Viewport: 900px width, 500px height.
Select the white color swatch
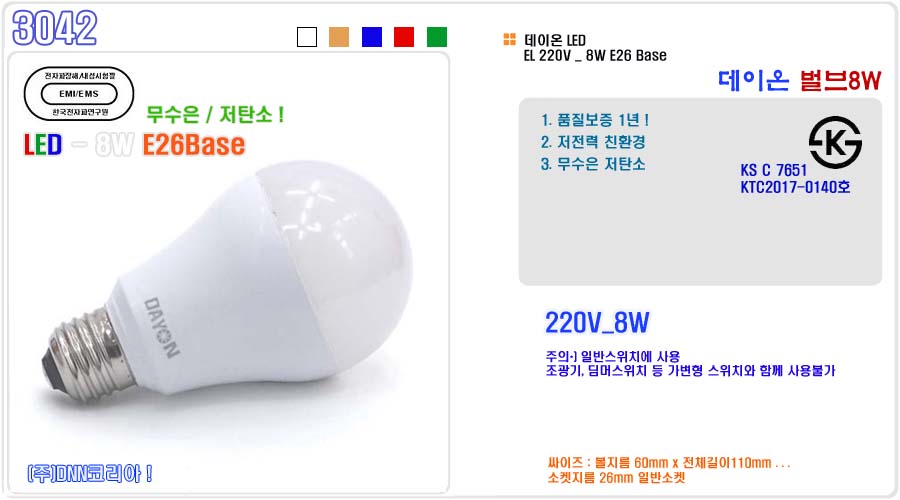pyautogui.click(x=307, y=37)
